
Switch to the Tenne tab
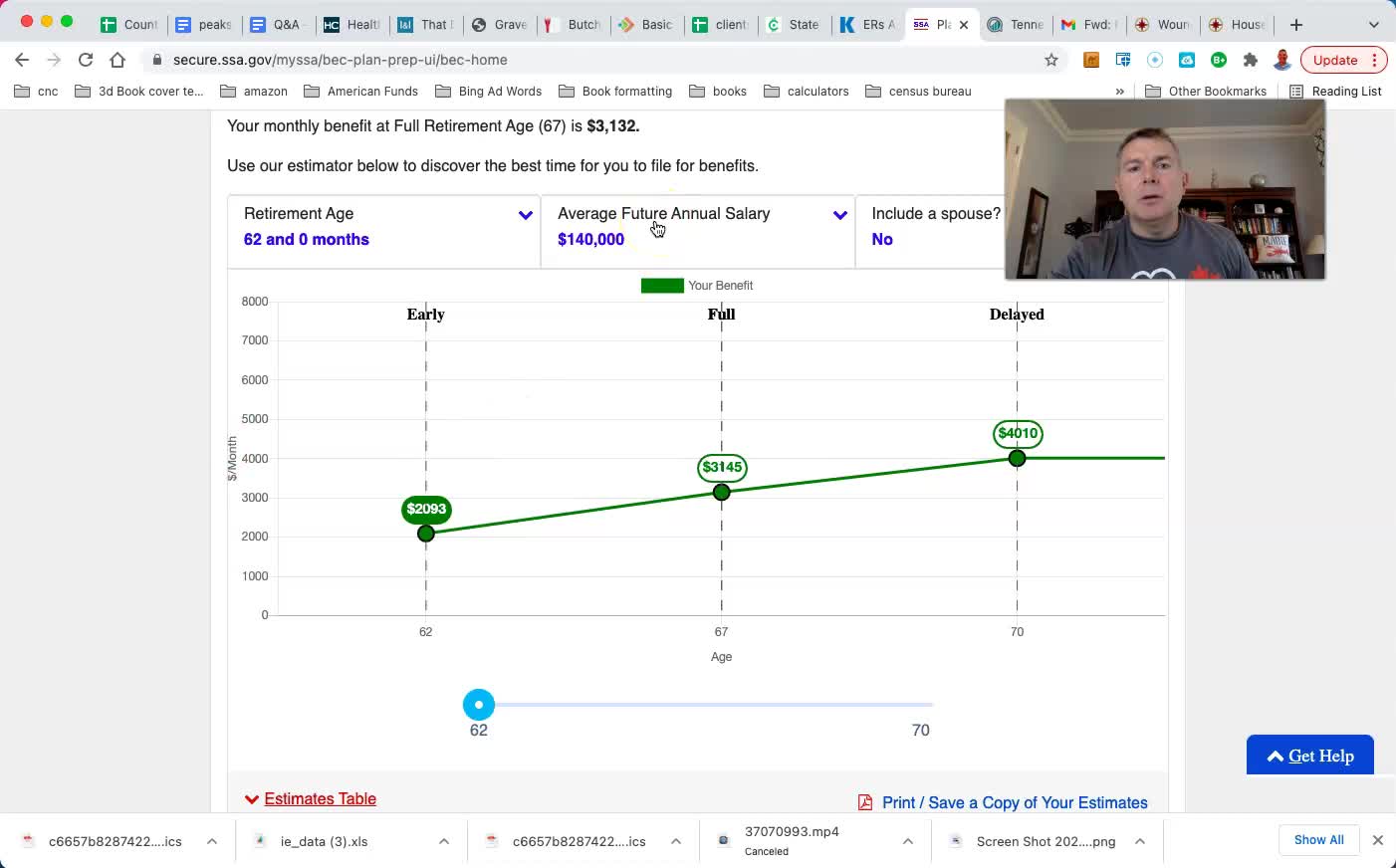pos(1015,25)
